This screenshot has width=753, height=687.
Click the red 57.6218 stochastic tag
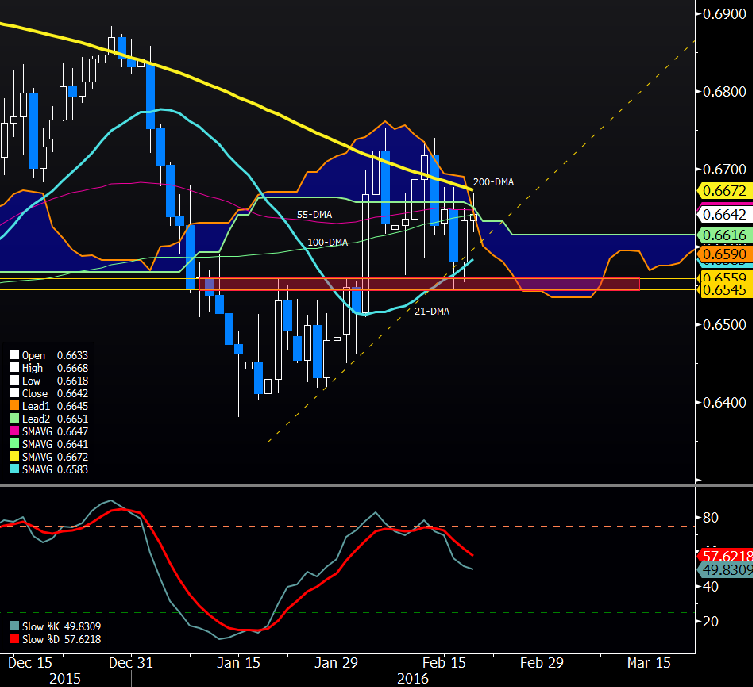(725, 556)
